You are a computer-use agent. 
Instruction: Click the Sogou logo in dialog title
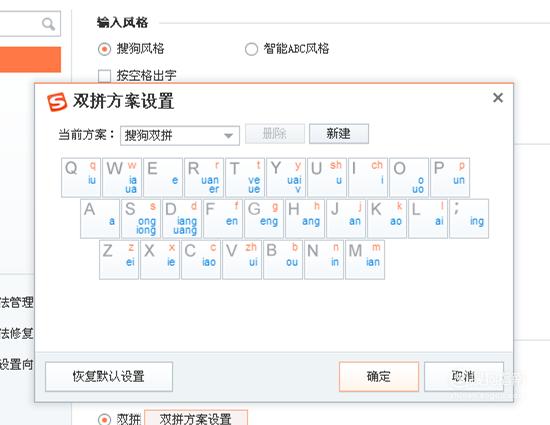pos(57,102)
